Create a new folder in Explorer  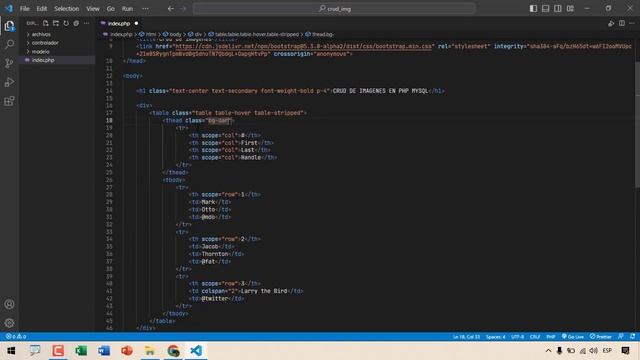(56, 23)
